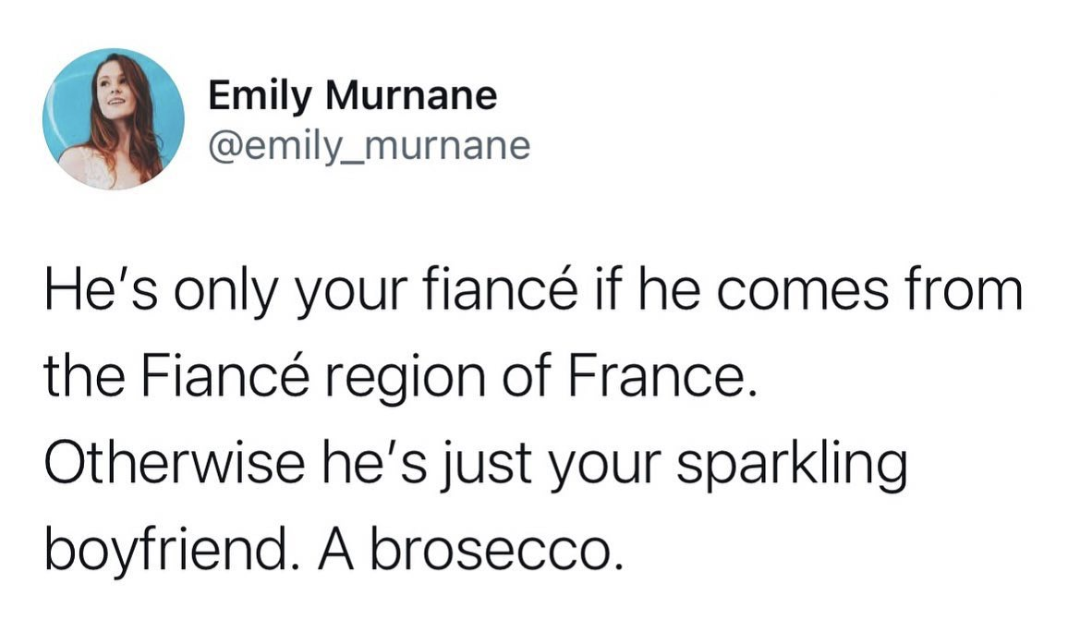Click the word "Murnane" in the display name
Image resolution: width=1080 pixels, height=637 pixels.
pos(411,95)
